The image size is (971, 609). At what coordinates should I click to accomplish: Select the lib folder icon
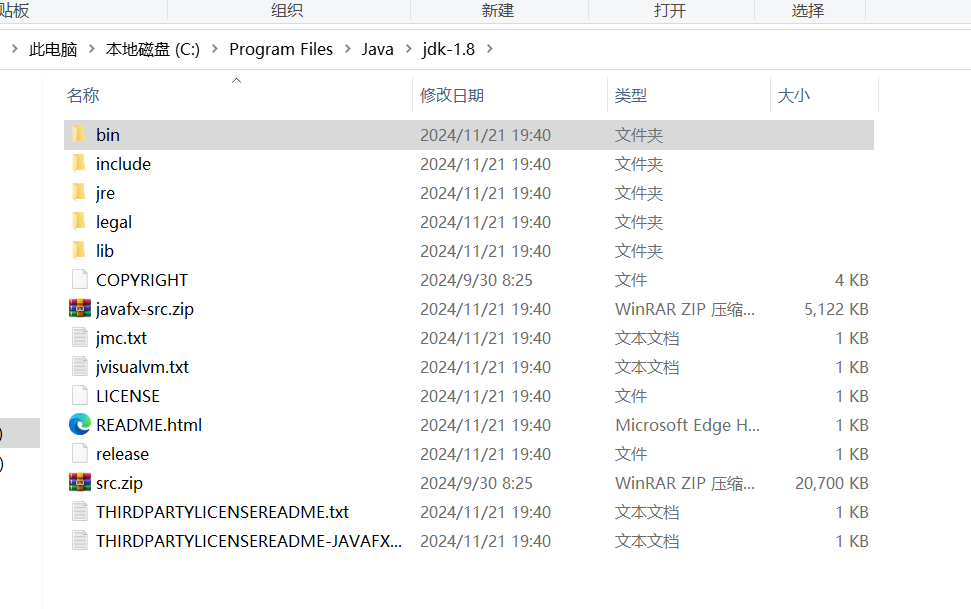click(79, 251)
